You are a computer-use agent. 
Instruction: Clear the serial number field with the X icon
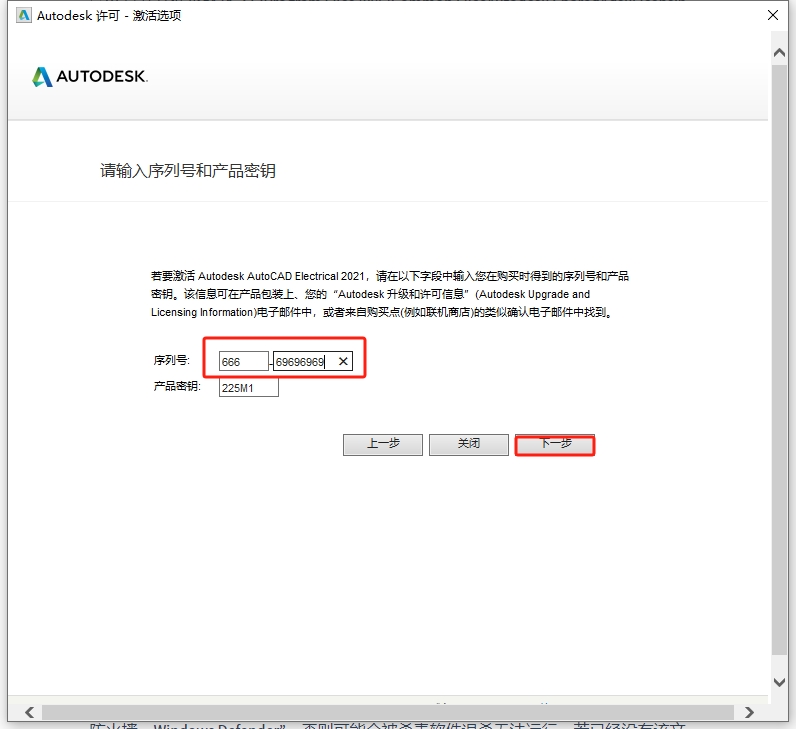click(343, 361)
